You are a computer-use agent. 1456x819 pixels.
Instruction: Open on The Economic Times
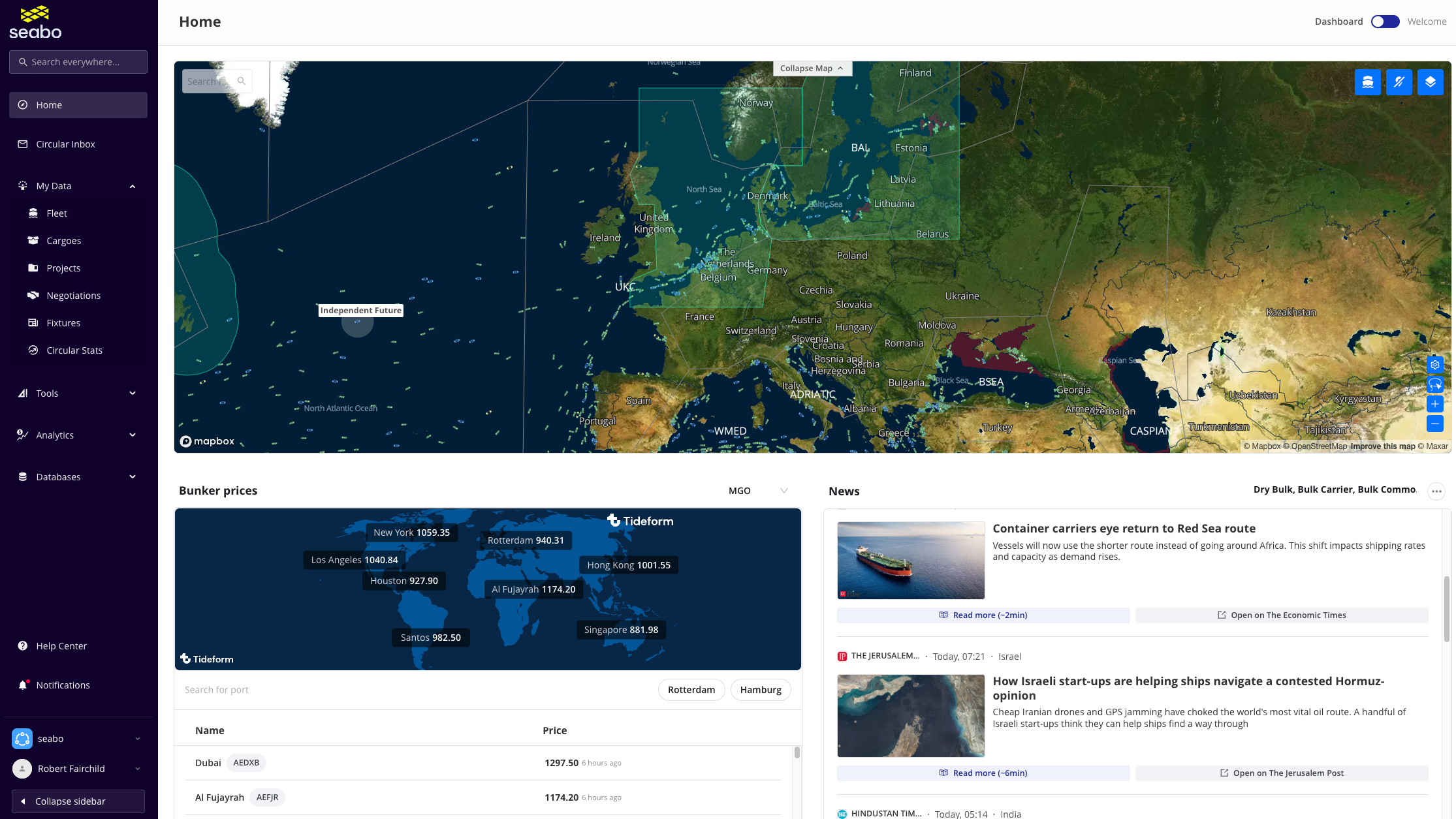(1282, 615)
